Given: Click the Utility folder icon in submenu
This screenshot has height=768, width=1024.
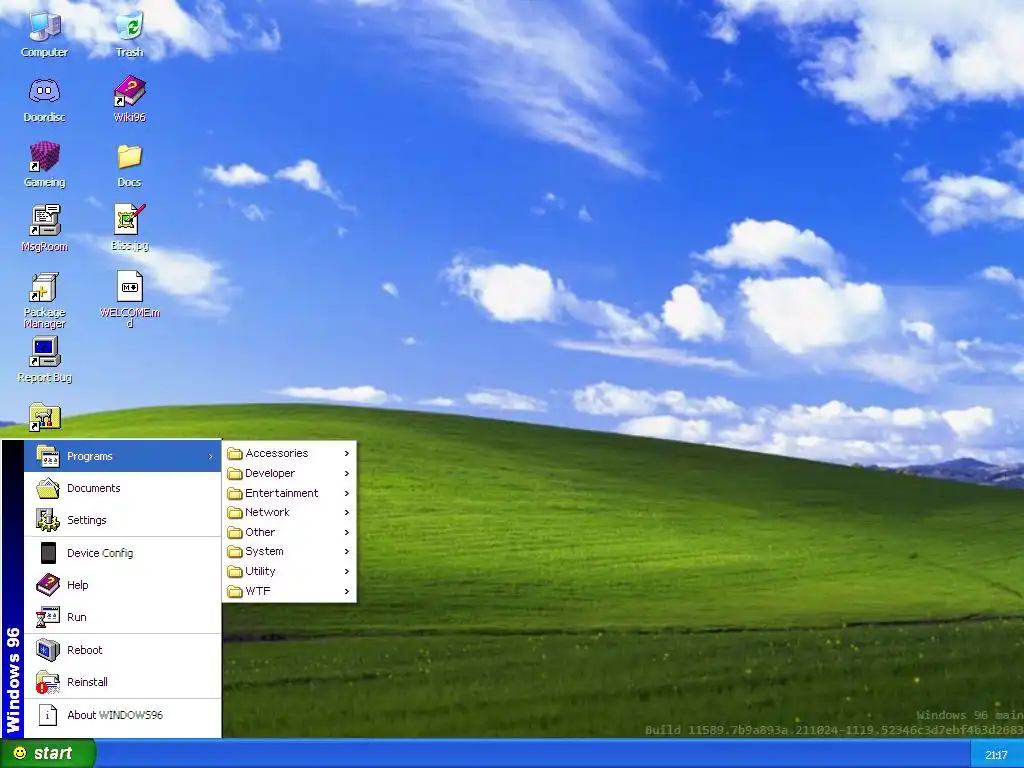Looking at the screenshot, I should pos(235,571).
